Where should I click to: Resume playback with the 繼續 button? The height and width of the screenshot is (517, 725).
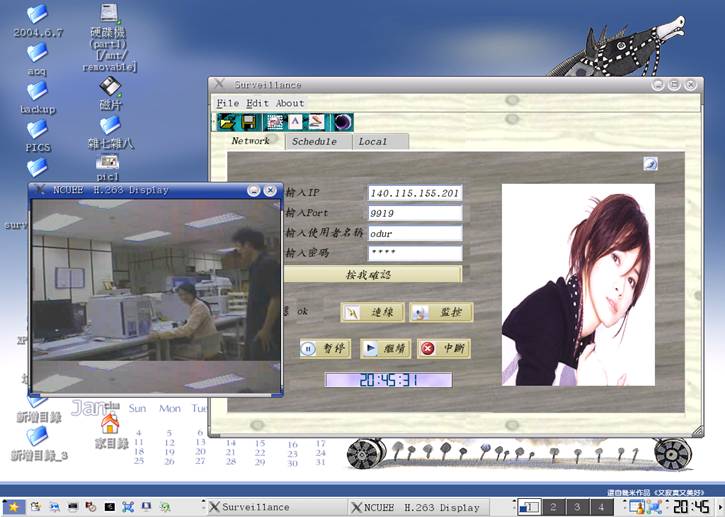click(x=384, y=349)
